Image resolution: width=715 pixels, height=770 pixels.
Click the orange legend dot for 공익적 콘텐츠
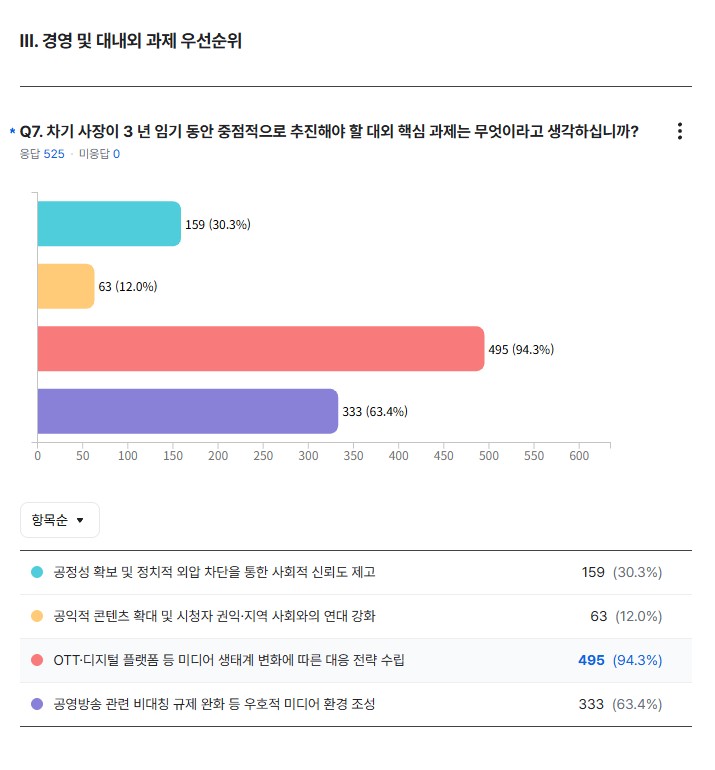pos(37,616)
